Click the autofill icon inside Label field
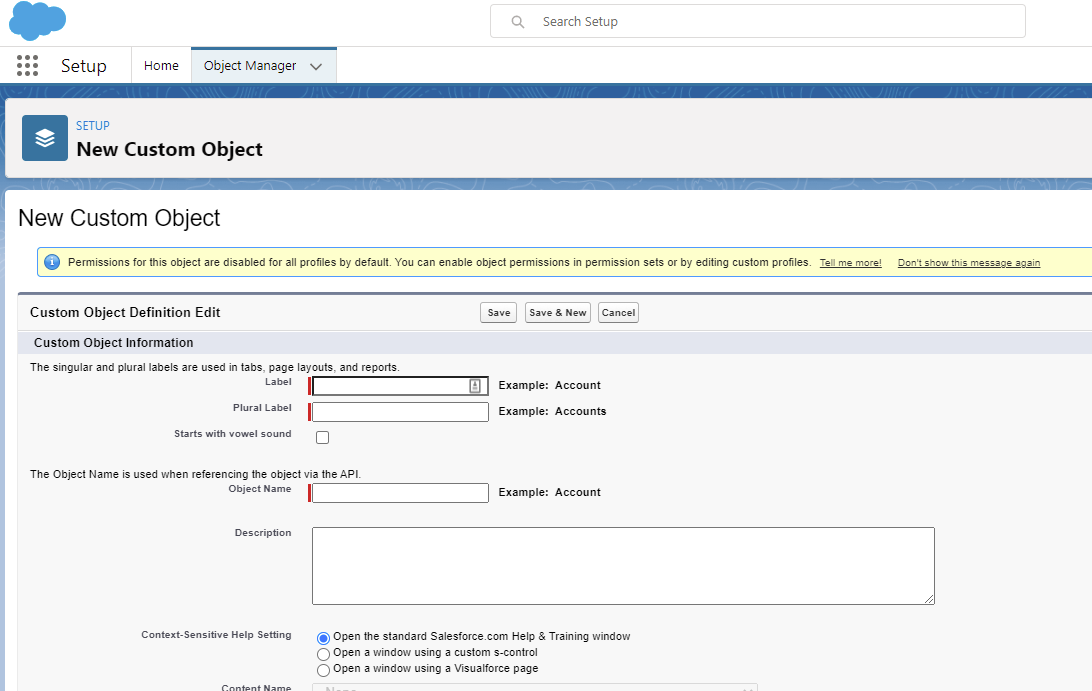This screenshot has width=1092, height=691. 475,386
